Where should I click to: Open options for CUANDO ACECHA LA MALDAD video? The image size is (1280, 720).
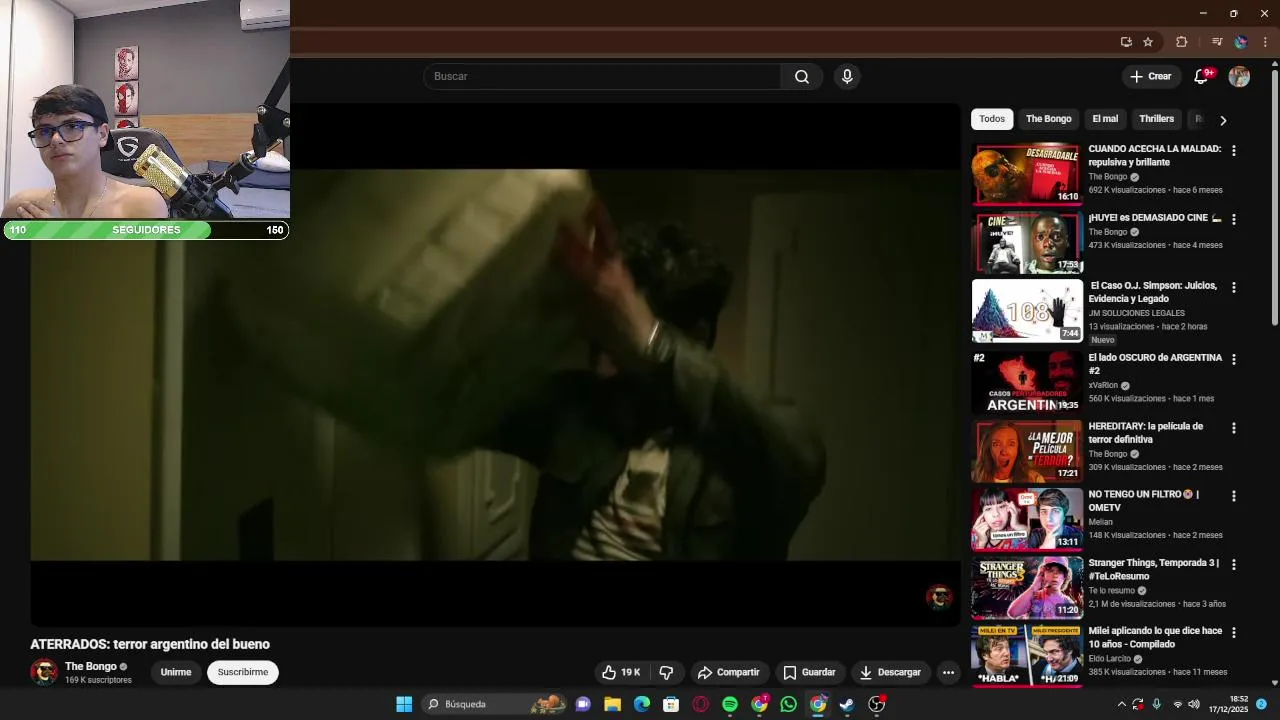pos(1233,150)
